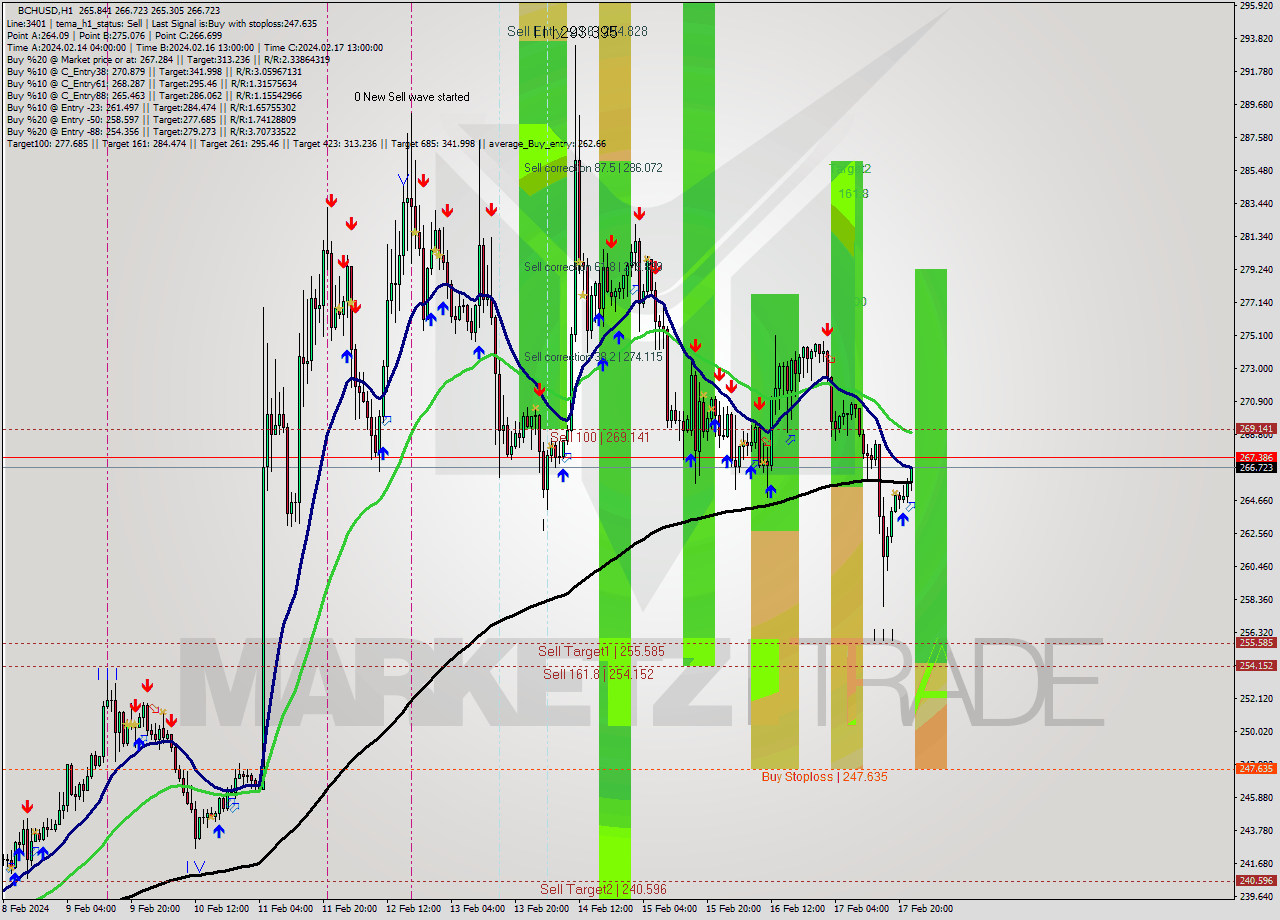Screen dimensions: 1280x920
Task: Click the 'Sell correction 87.5 | 286.072' label
Action: click(593, 168)
